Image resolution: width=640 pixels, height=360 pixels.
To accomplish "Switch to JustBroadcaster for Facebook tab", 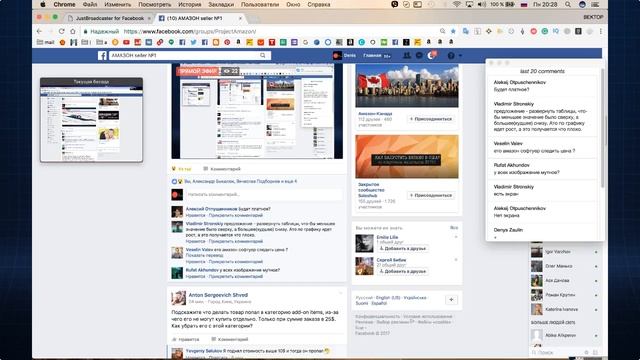I will click(110, 18).
